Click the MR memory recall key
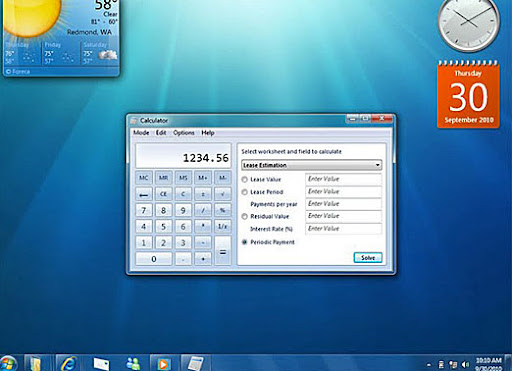Screen dimensions: 512x371 pos(163,178)
